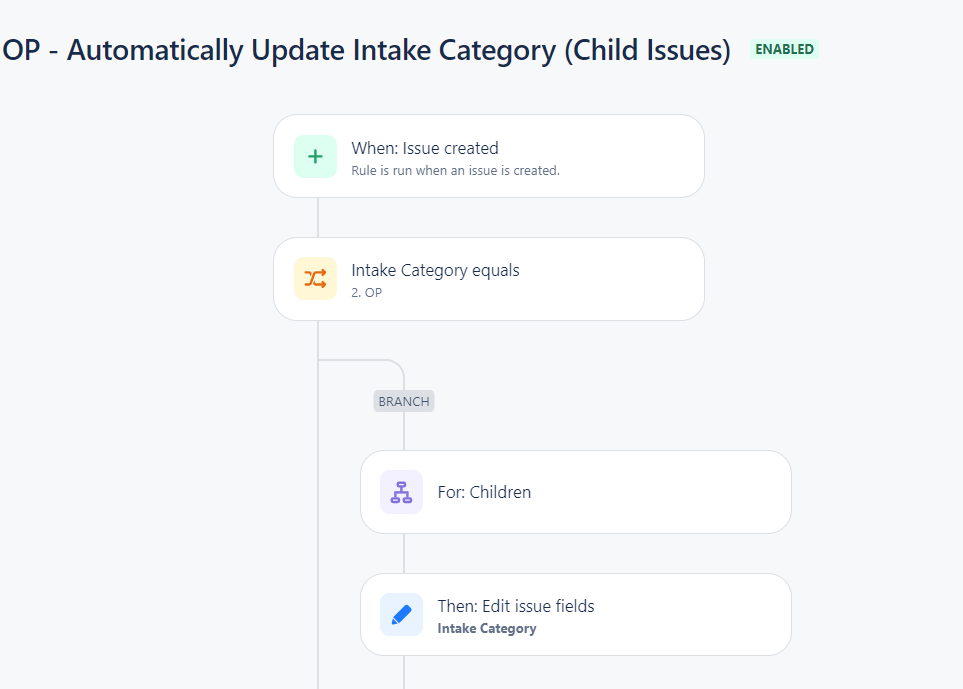Screen dimensions: 963x689
Task: Click the blue pencil edit icon
Action: pos(401,615)
